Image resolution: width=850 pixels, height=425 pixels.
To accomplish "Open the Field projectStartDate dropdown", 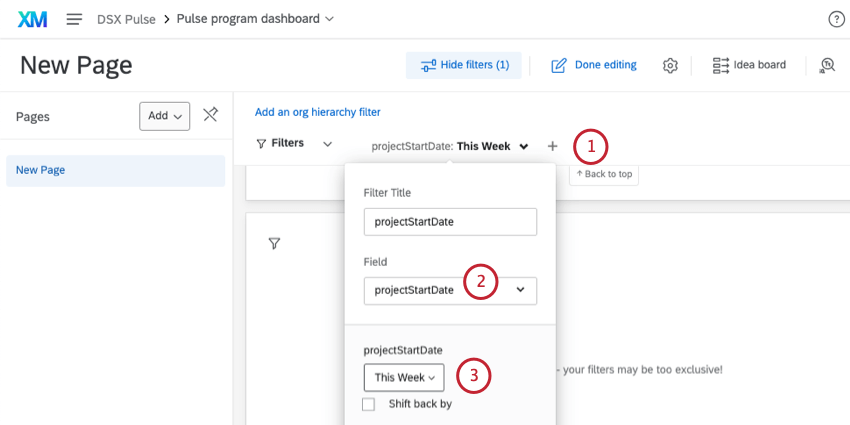I will [x=450, y=290].
